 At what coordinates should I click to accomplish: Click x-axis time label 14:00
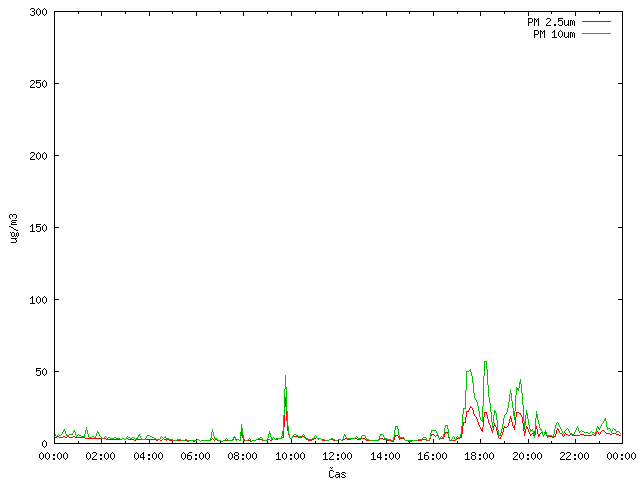pos(385,456)
